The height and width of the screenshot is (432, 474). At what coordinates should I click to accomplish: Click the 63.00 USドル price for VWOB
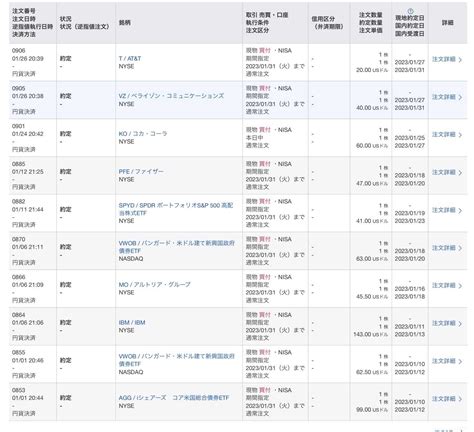[372, 259]
